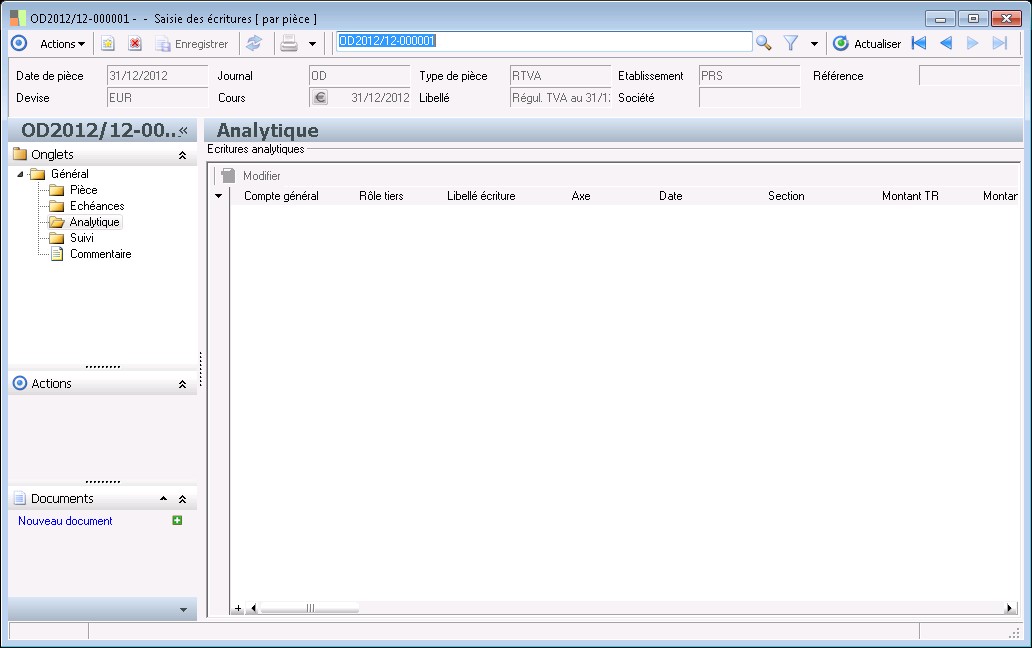
Task: Collapse the Actions side panel section
Action: coord(182,384)
